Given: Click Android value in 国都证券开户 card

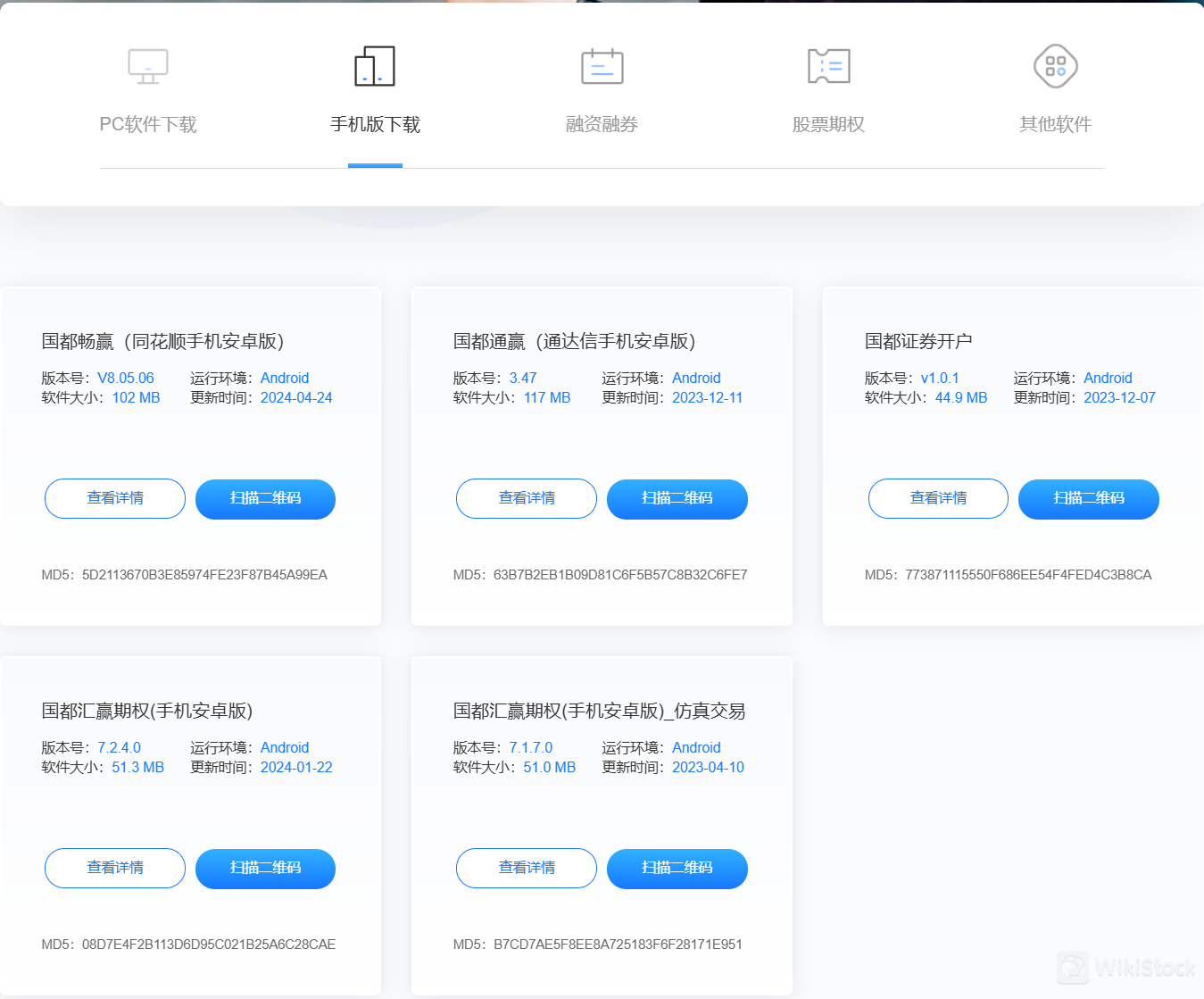Looking at the screenshot, I should pos(1108,378).
